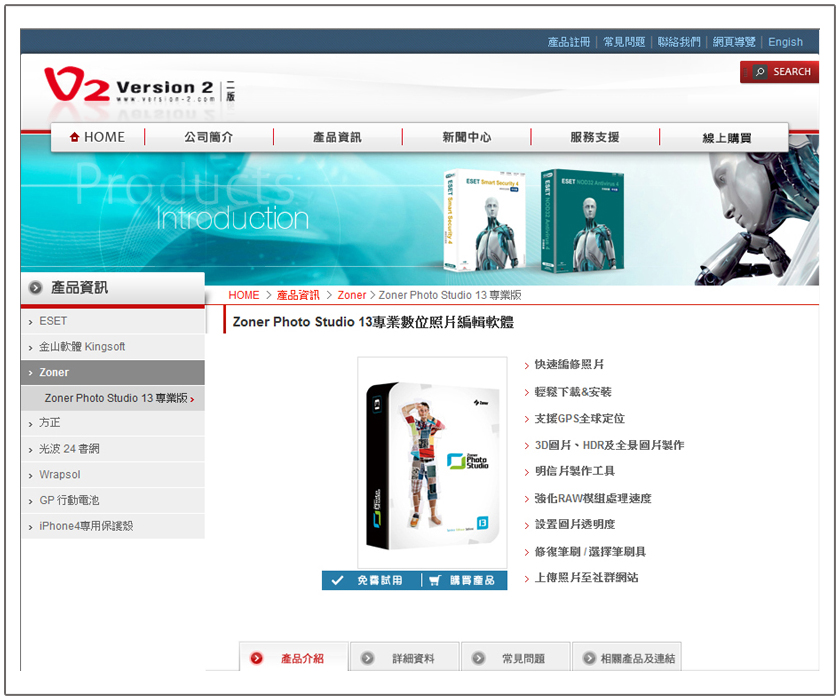Viewport: 840px width, 700px height.
Task: Click the 網頁導覽 top link
Action: tap(734, 42)
